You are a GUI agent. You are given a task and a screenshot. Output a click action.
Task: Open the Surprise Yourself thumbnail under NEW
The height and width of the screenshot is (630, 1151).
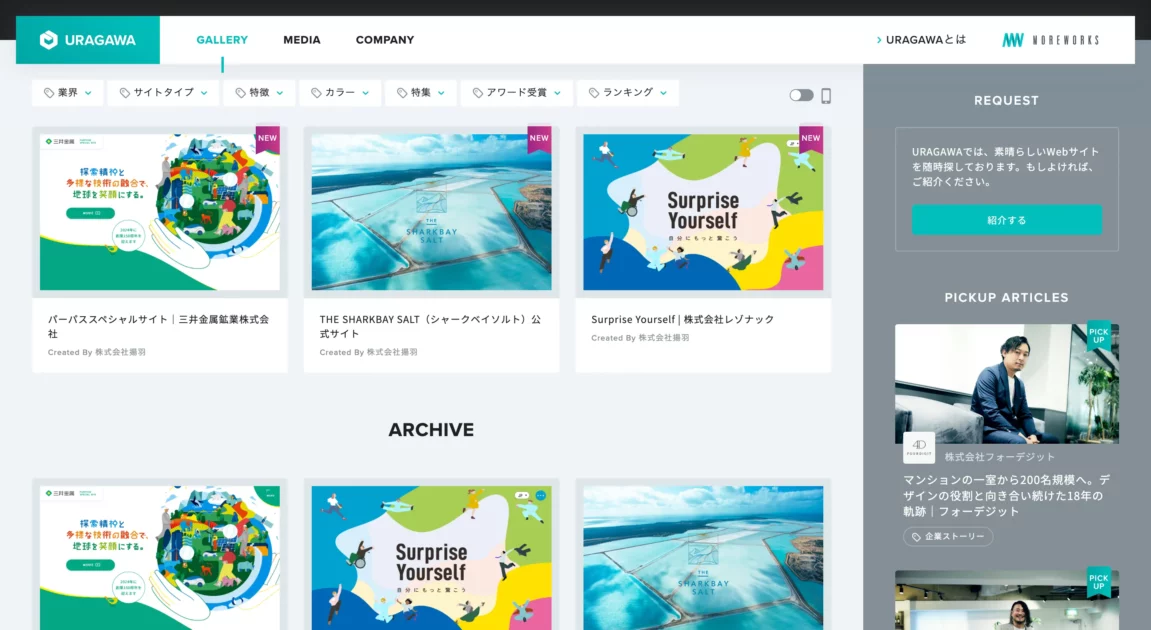click(x=703, y=212)
